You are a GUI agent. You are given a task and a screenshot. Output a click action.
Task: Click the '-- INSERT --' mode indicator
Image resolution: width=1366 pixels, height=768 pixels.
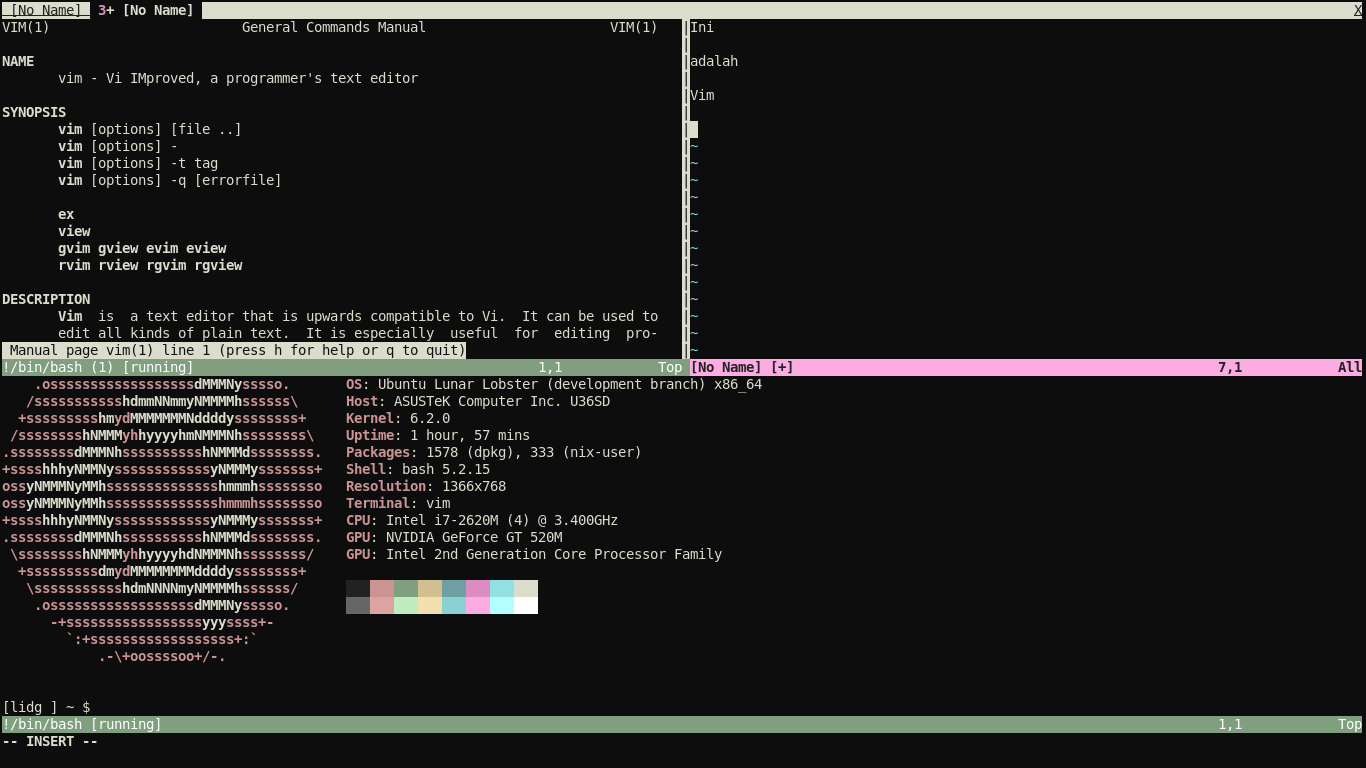pyautogui.click(x=50, y=741)
